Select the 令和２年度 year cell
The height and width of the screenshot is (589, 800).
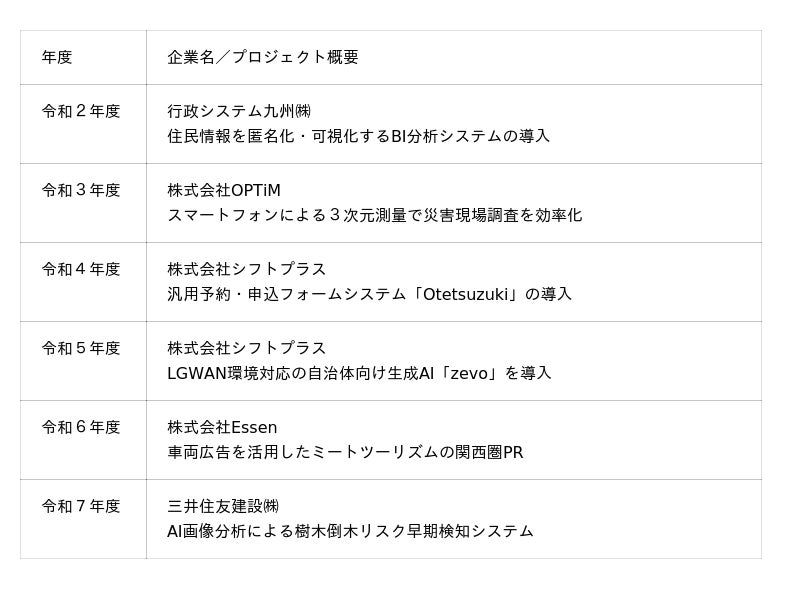[x=81, y=111]
